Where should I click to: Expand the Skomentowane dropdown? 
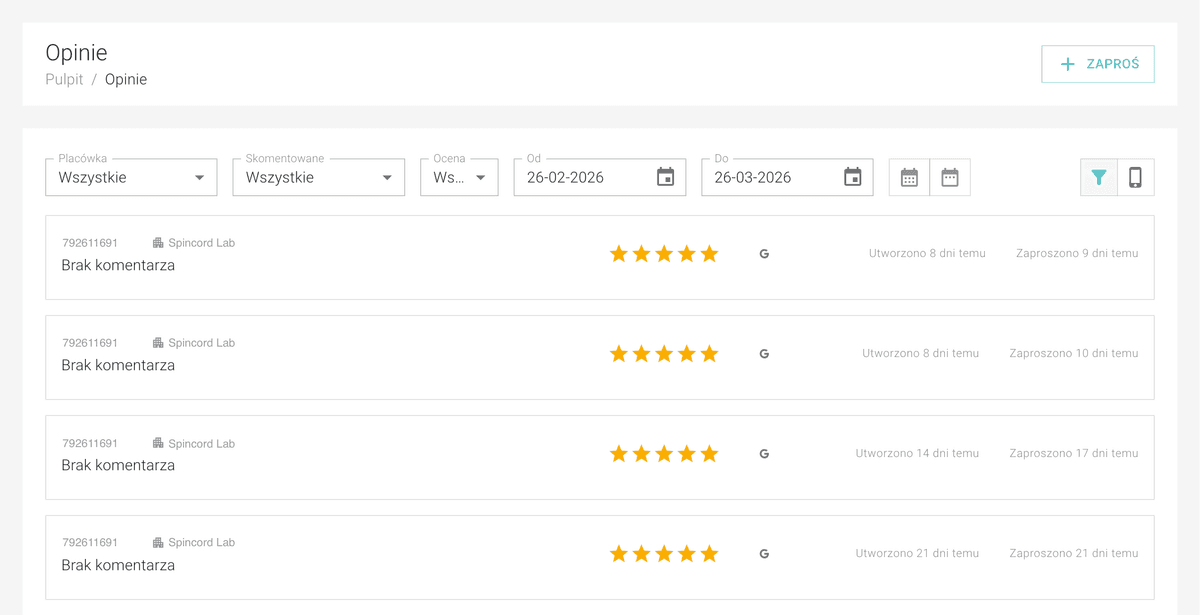(x=318, y=178)
